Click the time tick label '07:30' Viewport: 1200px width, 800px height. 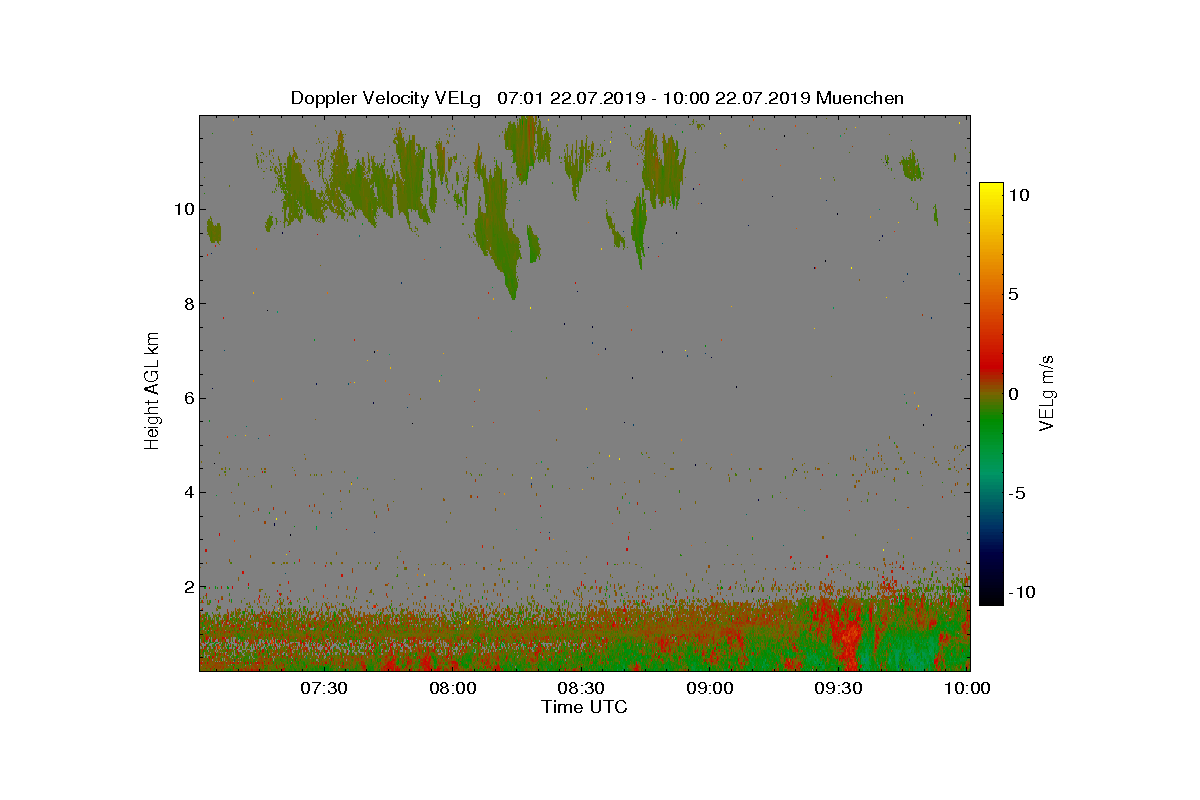pos(324,689)
